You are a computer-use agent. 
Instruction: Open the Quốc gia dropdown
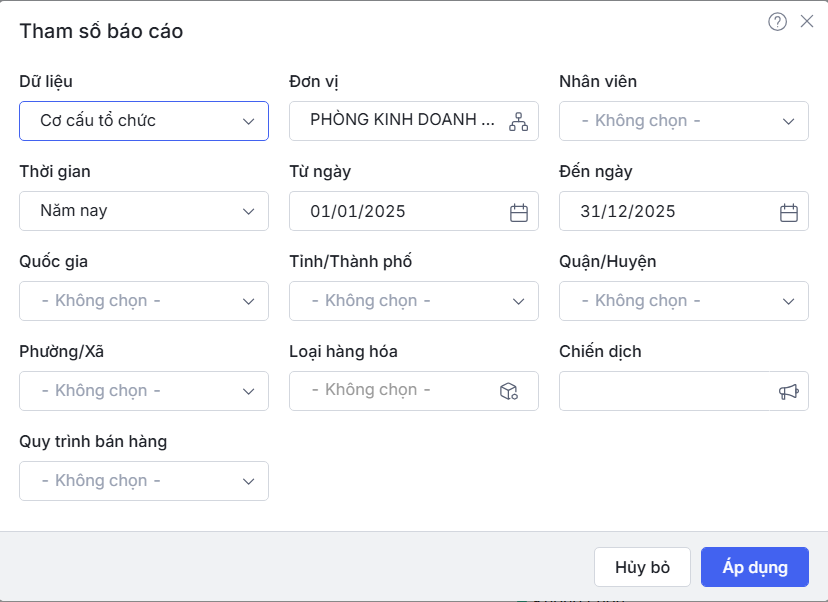pyautogui.click(x=144, y=301)
